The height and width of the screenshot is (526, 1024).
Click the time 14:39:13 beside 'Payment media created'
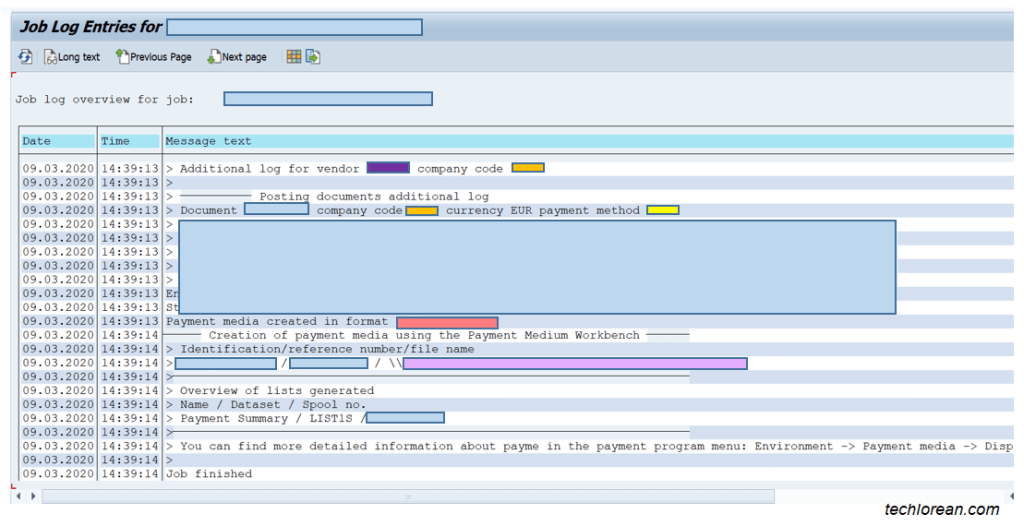(x=129, y=321)
